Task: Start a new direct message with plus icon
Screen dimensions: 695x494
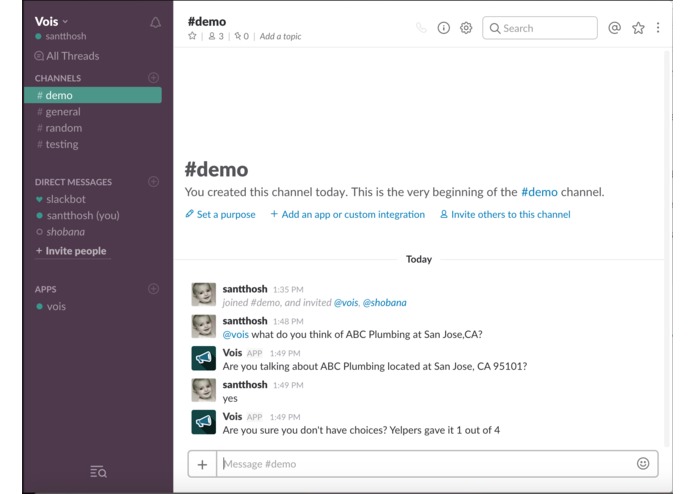Action: (x=153, y=182)
